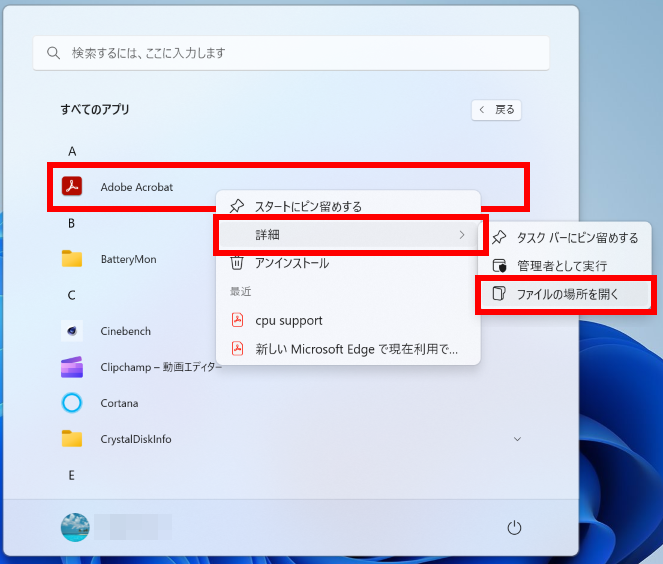Click the CrystalDiskInfo folder name
The width and height of the screenshot is (663, 564).
tap(136, 439)
